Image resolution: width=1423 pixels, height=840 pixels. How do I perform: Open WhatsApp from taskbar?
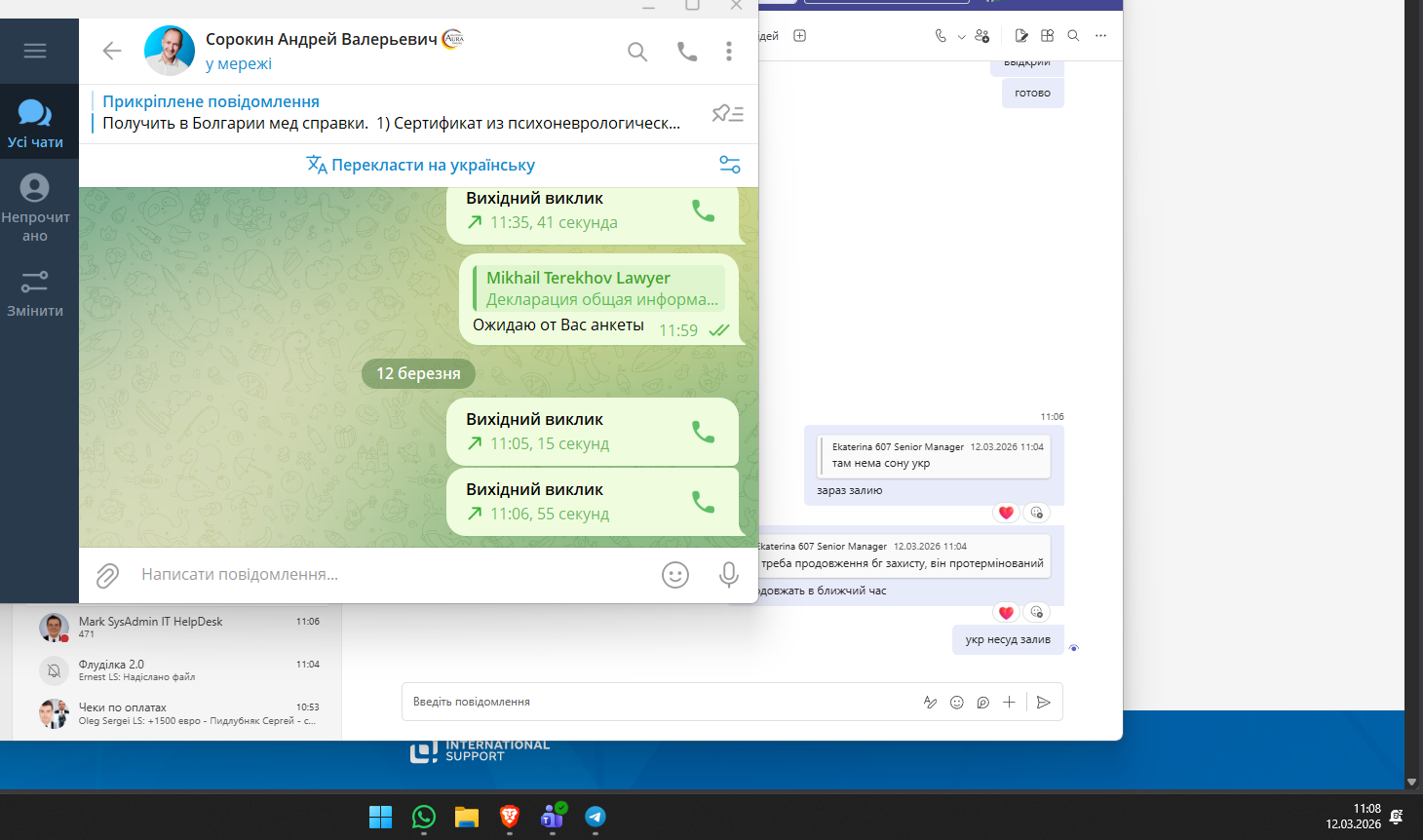point(424,817)
